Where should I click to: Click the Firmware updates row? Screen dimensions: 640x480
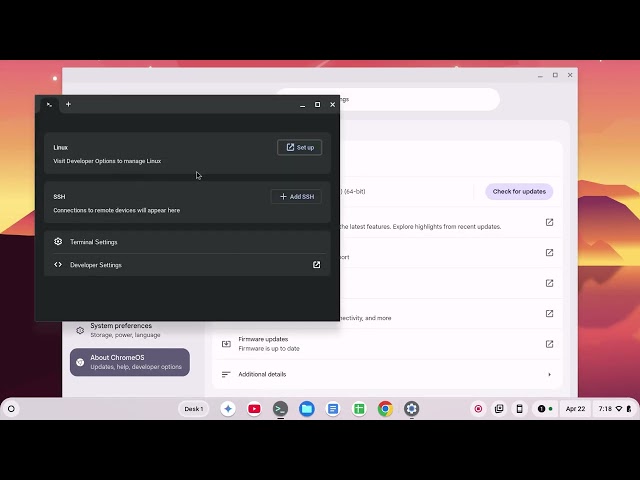point(387,344)
